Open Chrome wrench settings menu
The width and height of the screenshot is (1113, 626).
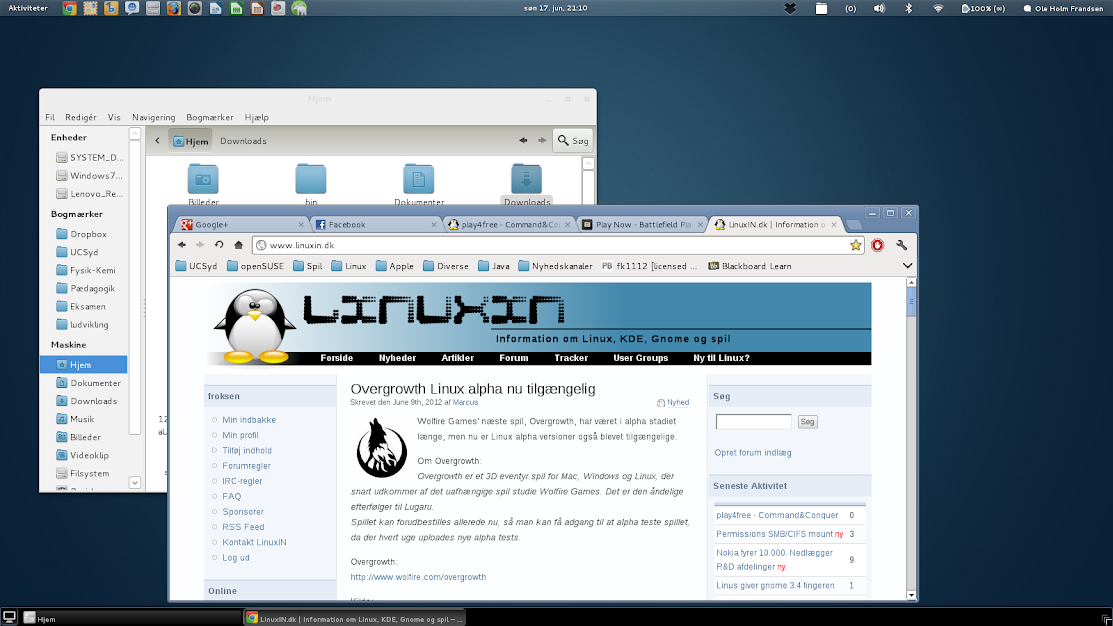pos(901,245)
